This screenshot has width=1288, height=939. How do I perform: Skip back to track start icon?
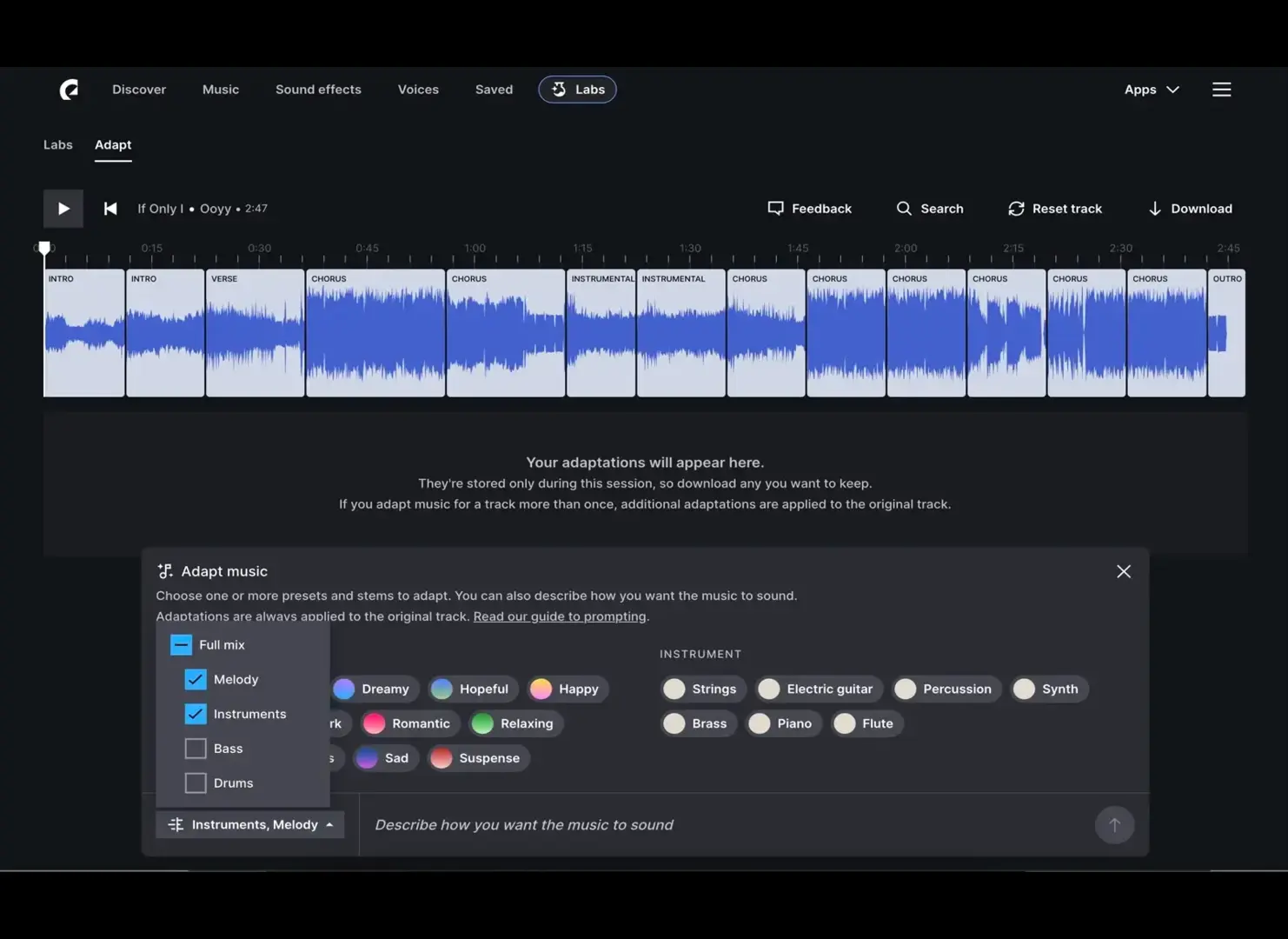(110, 208)
